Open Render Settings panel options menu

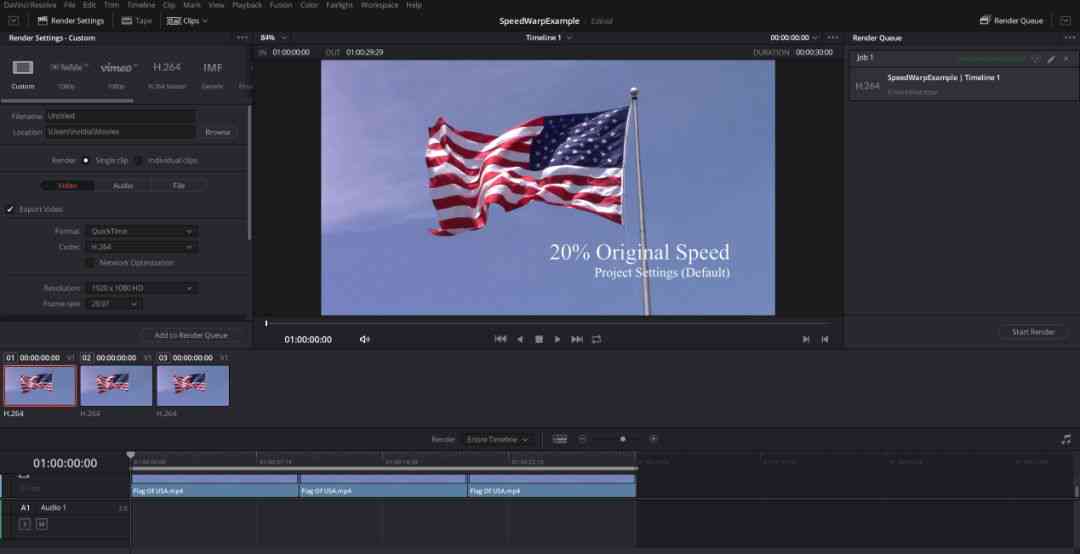242,38
